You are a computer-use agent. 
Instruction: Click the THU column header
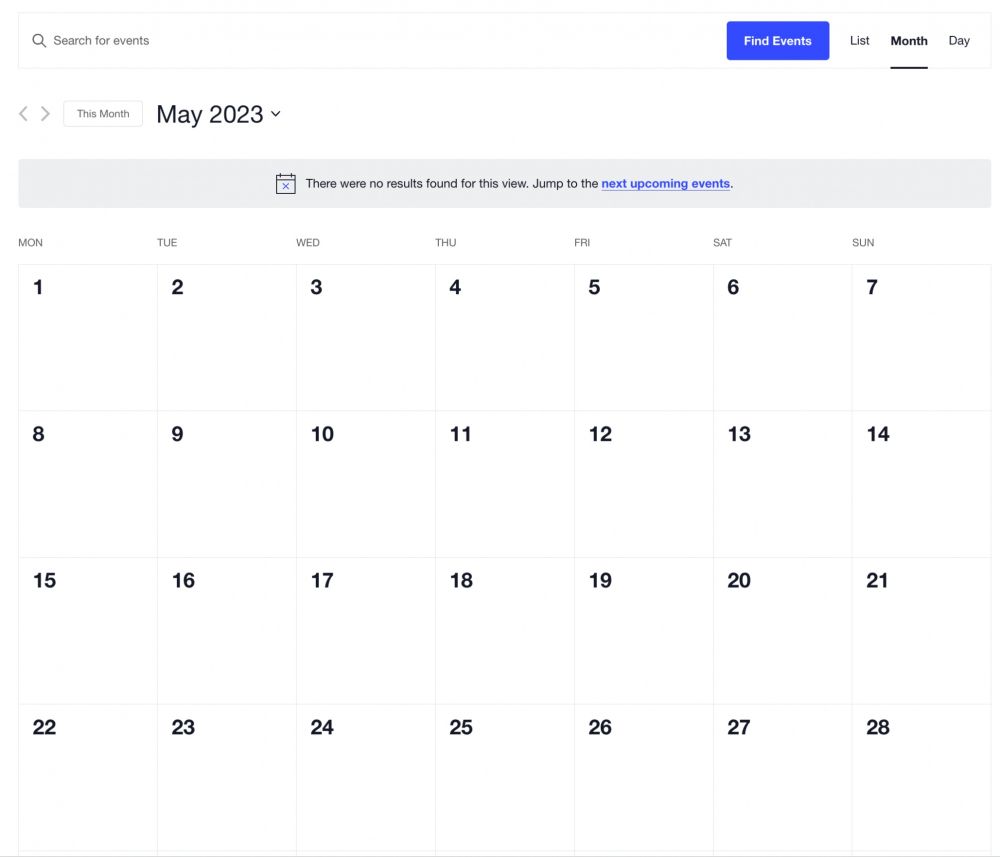click(x=446, y=243)
